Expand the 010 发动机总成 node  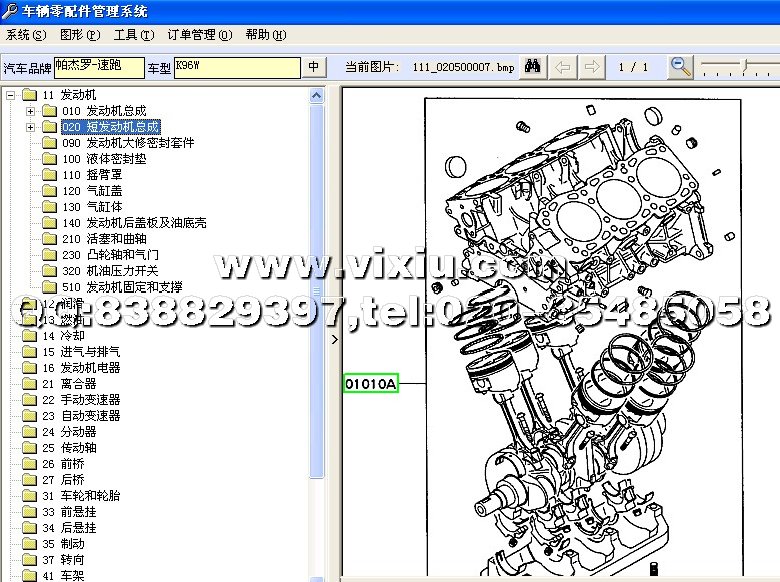(31, 111)
